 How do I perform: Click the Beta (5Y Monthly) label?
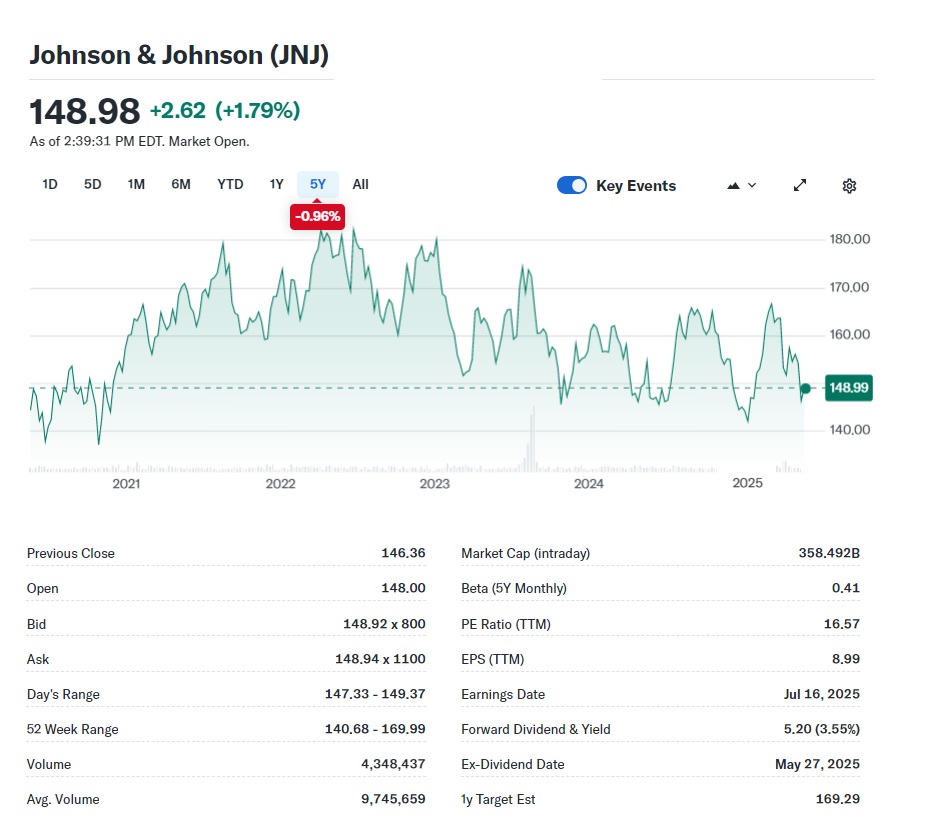pos(514,588)
